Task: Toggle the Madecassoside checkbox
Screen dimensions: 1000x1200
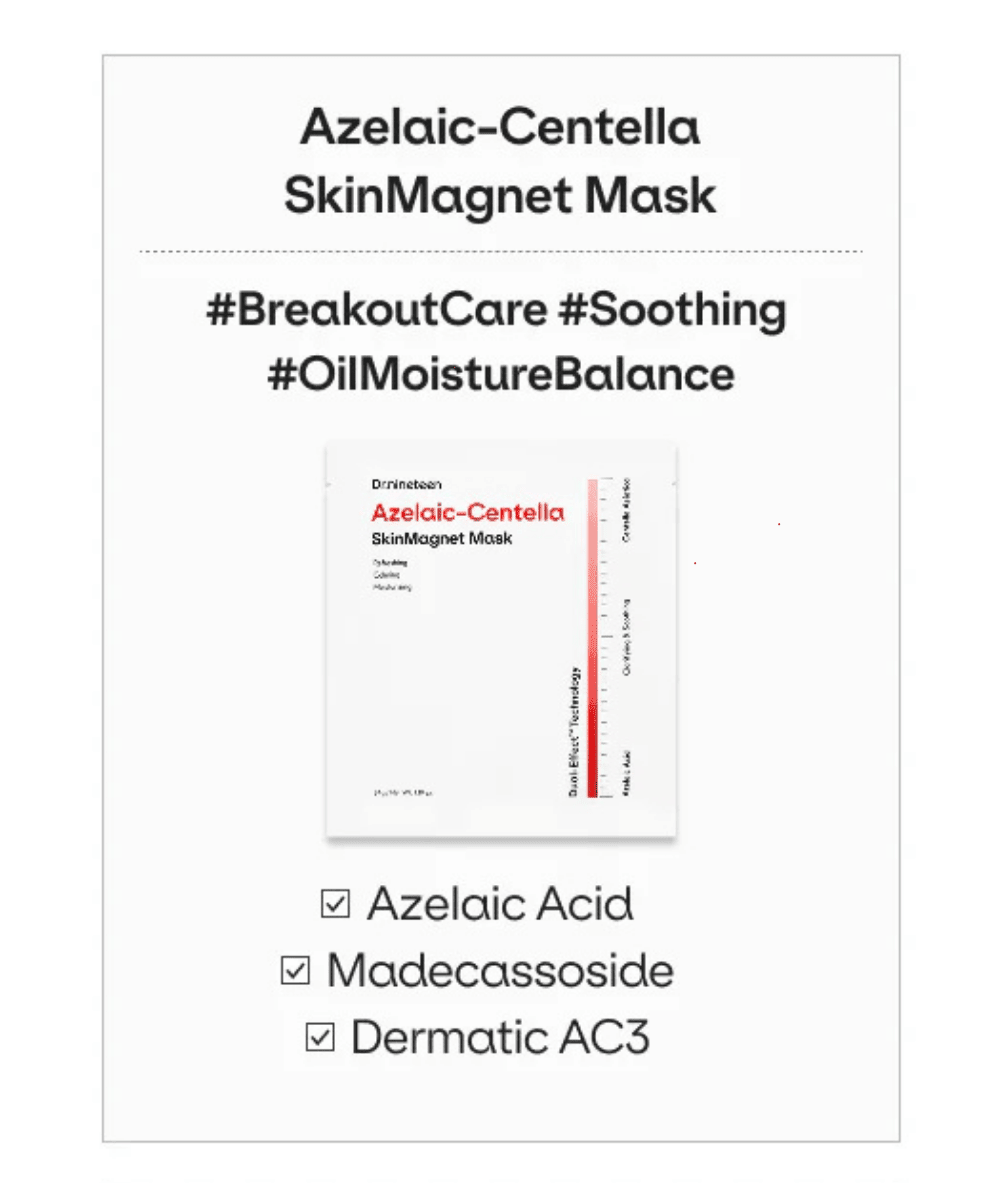Action: tap(295, 971)
